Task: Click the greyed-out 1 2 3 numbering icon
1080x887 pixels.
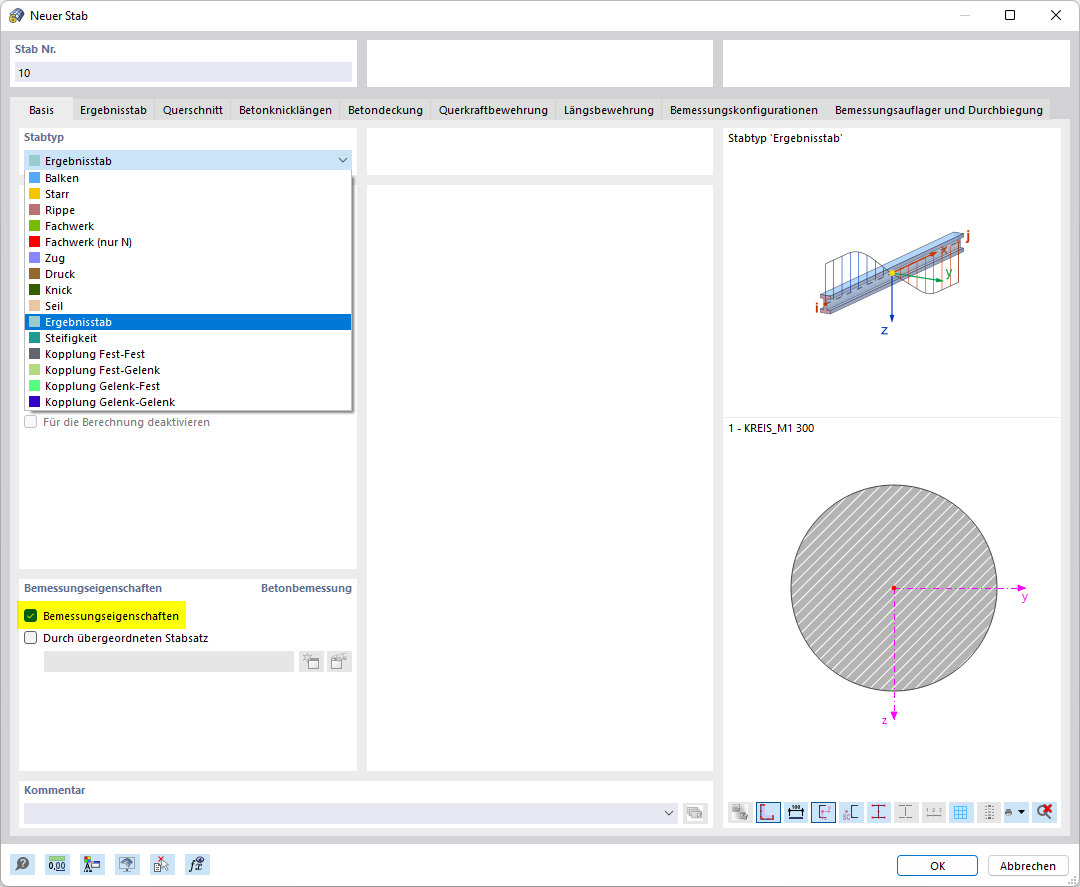Action: tap(933, 812)
